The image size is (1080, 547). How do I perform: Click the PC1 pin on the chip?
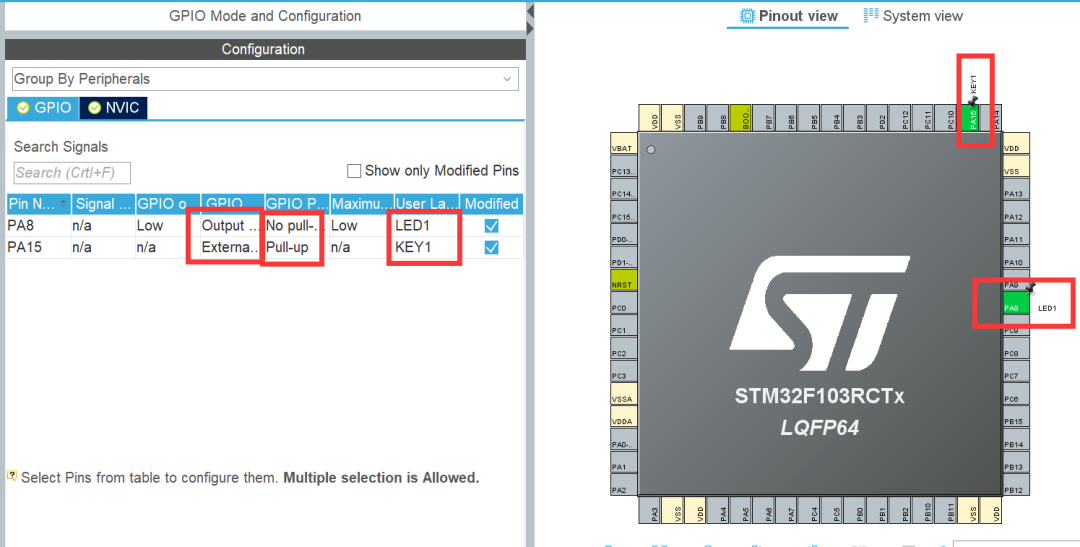pos(624,326)
